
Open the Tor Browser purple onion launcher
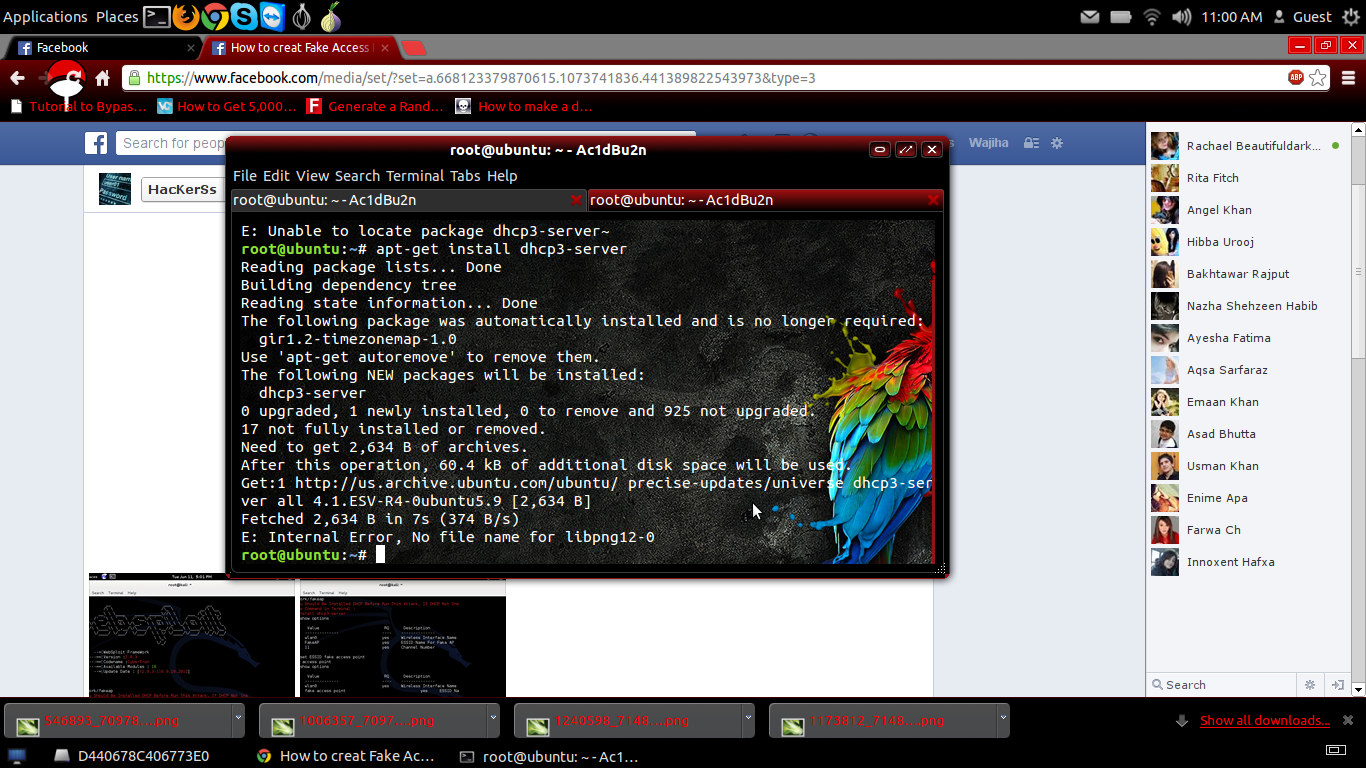click(x=331, y=16)
